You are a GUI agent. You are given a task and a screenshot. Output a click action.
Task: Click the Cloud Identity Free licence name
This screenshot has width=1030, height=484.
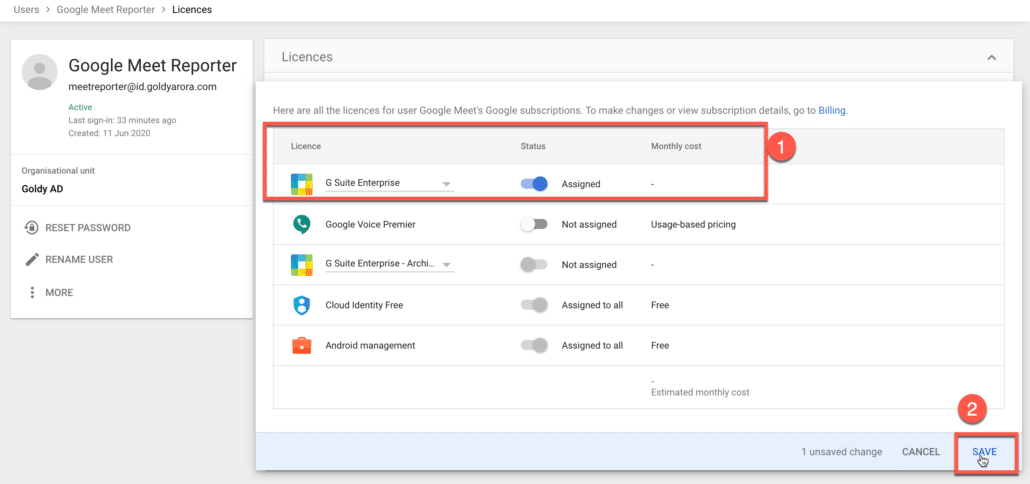click(364, 305)
